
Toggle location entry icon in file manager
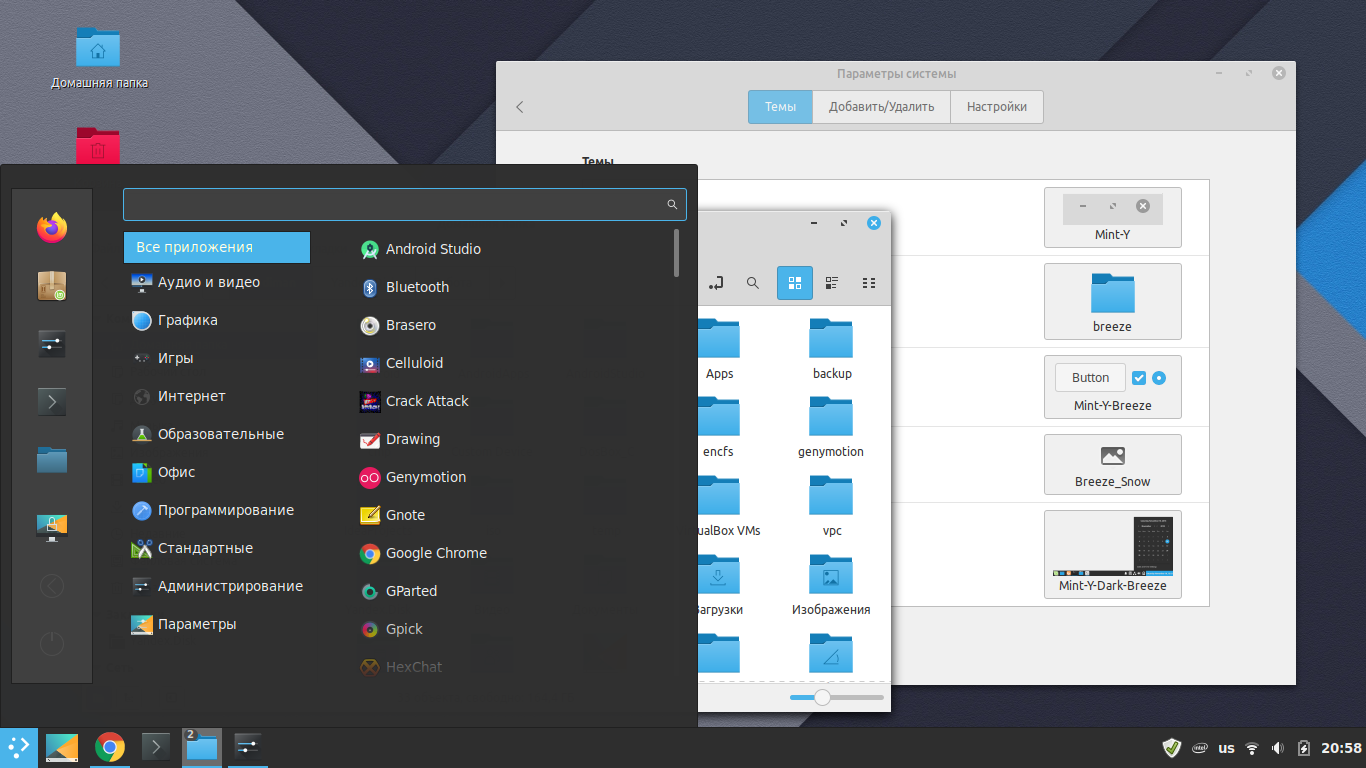pyautogui.click(x=715, y=284)
